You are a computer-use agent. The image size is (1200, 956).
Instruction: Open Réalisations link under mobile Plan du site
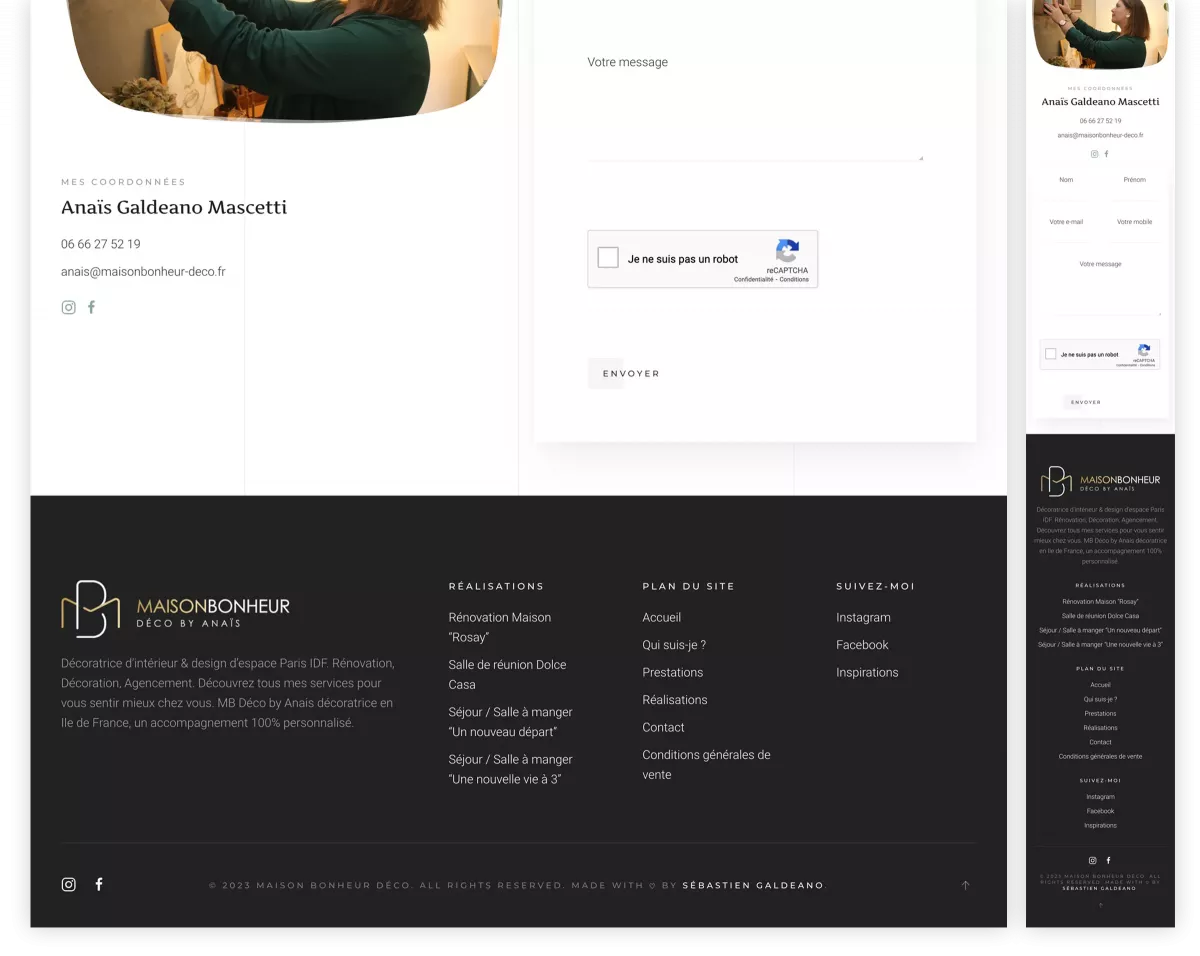[x=1100, y=728]
